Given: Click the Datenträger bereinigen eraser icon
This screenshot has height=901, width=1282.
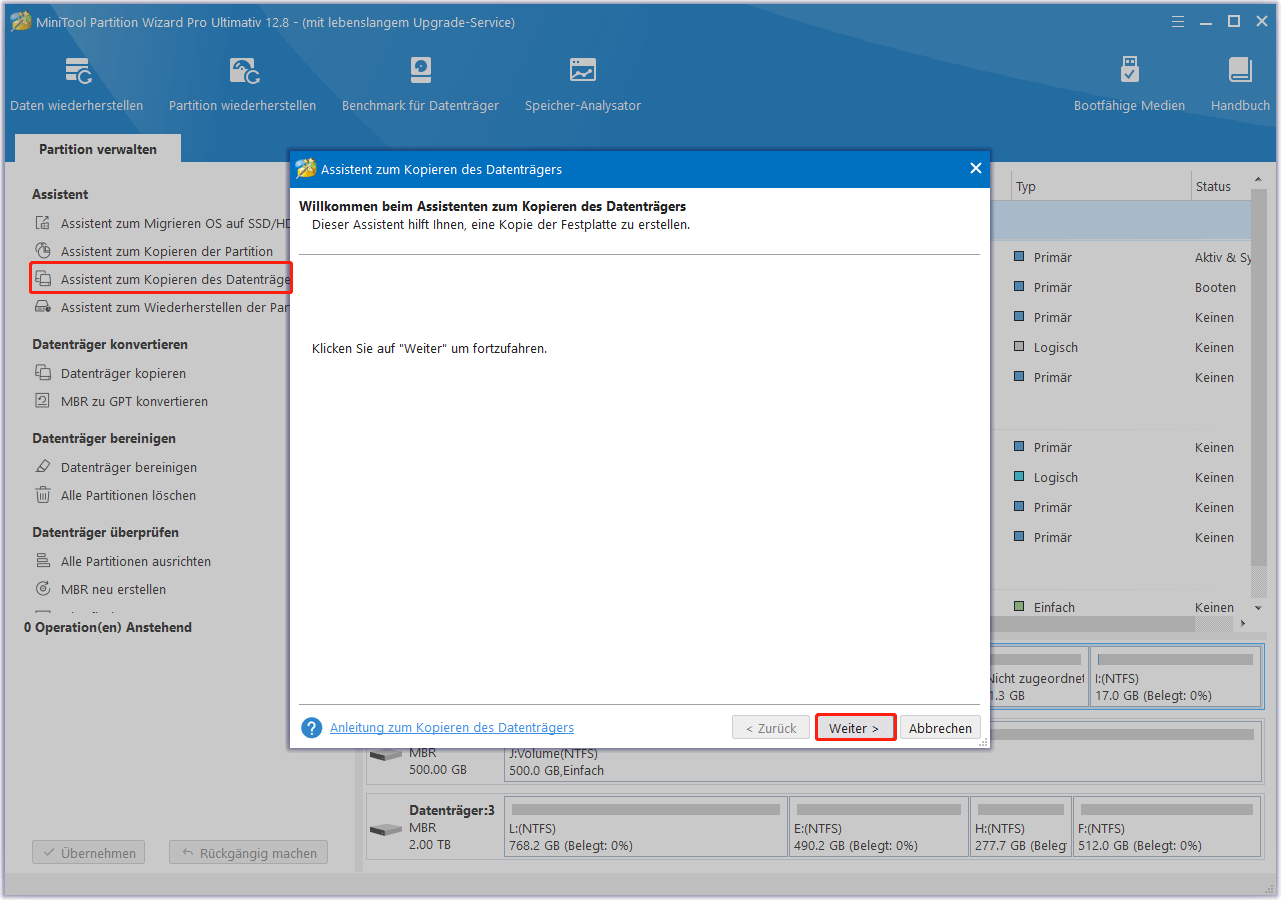Looking at the screenshot, I should click(x=43, y=467).
